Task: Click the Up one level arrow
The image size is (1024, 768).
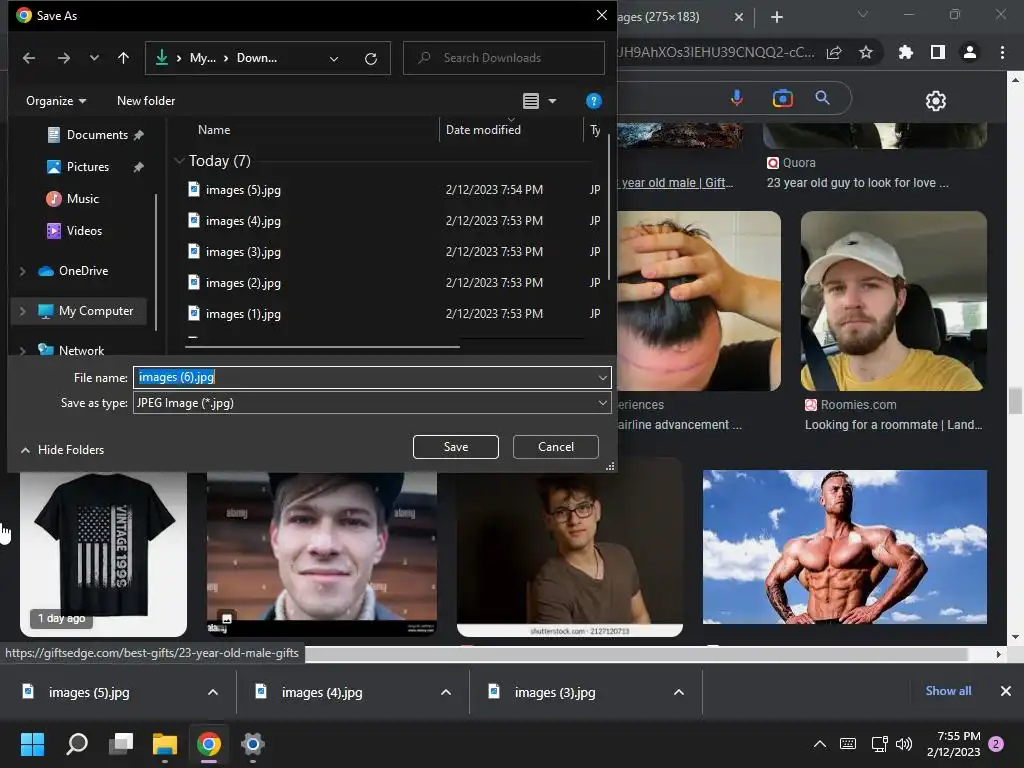Action: pyautogui.click(x=123, y=58)
